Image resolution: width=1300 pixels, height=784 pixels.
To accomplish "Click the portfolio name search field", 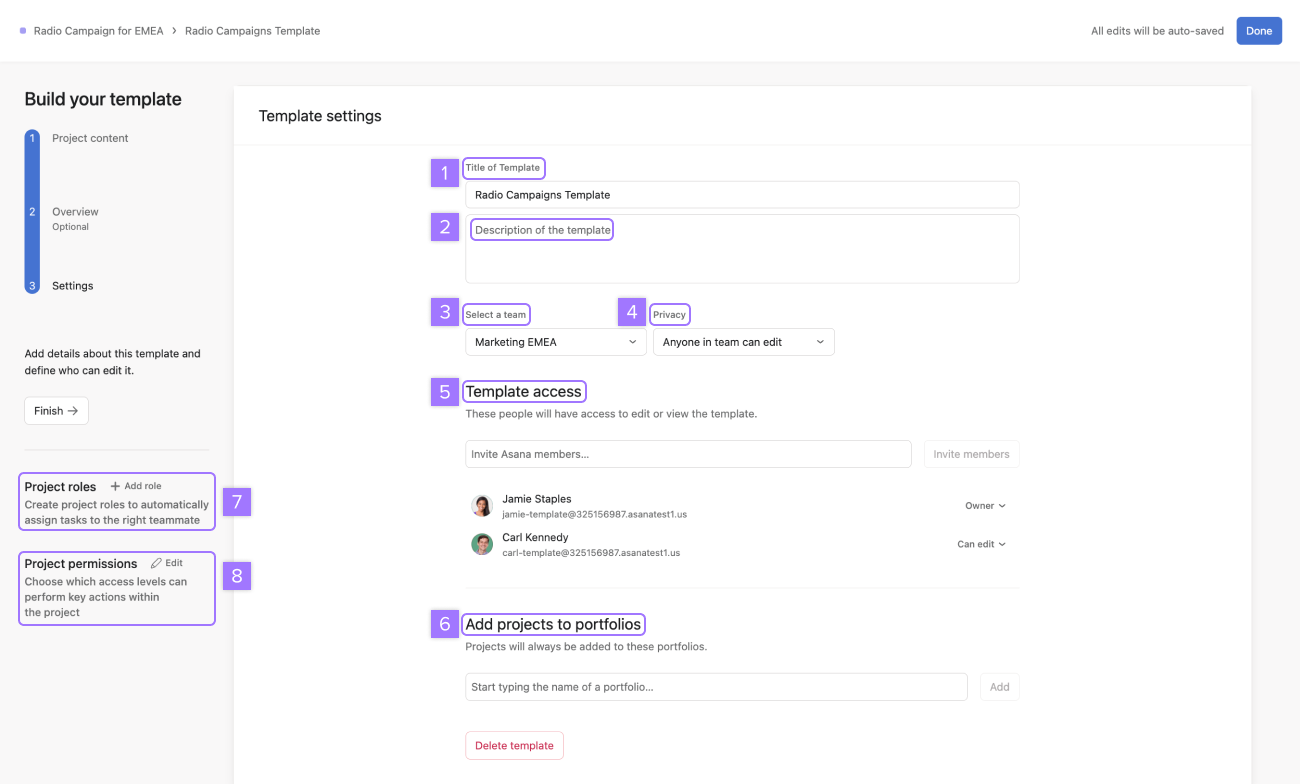I will (x=716, y=687).
